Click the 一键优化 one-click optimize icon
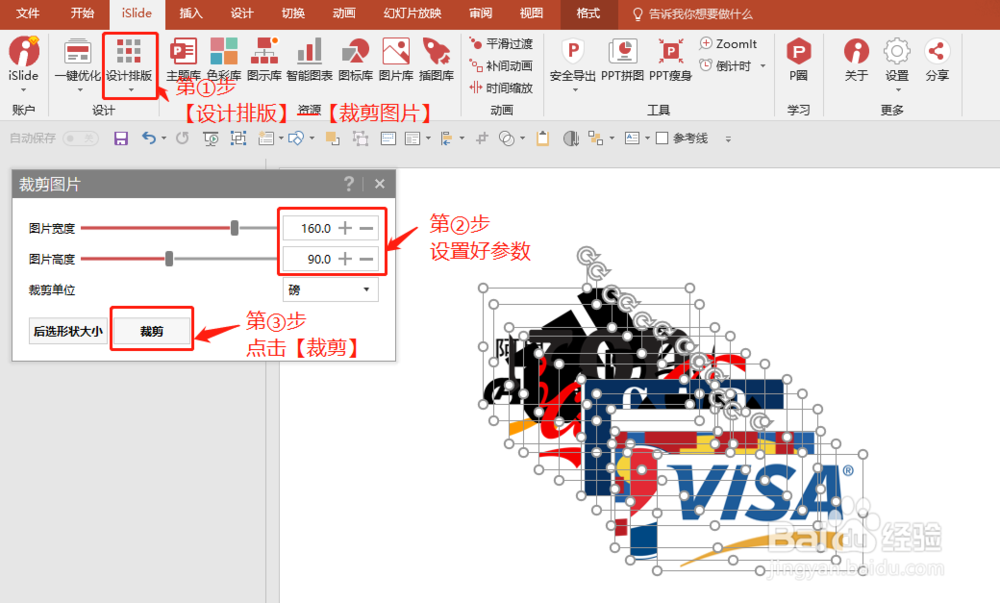This screenshot has height=603, width=1000. pyautogui.click(x=78, y=52)
